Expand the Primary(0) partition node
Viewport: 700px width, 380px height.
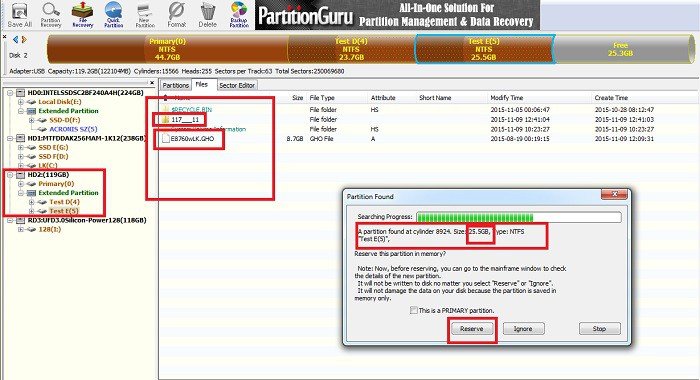[x=21, y=184]
